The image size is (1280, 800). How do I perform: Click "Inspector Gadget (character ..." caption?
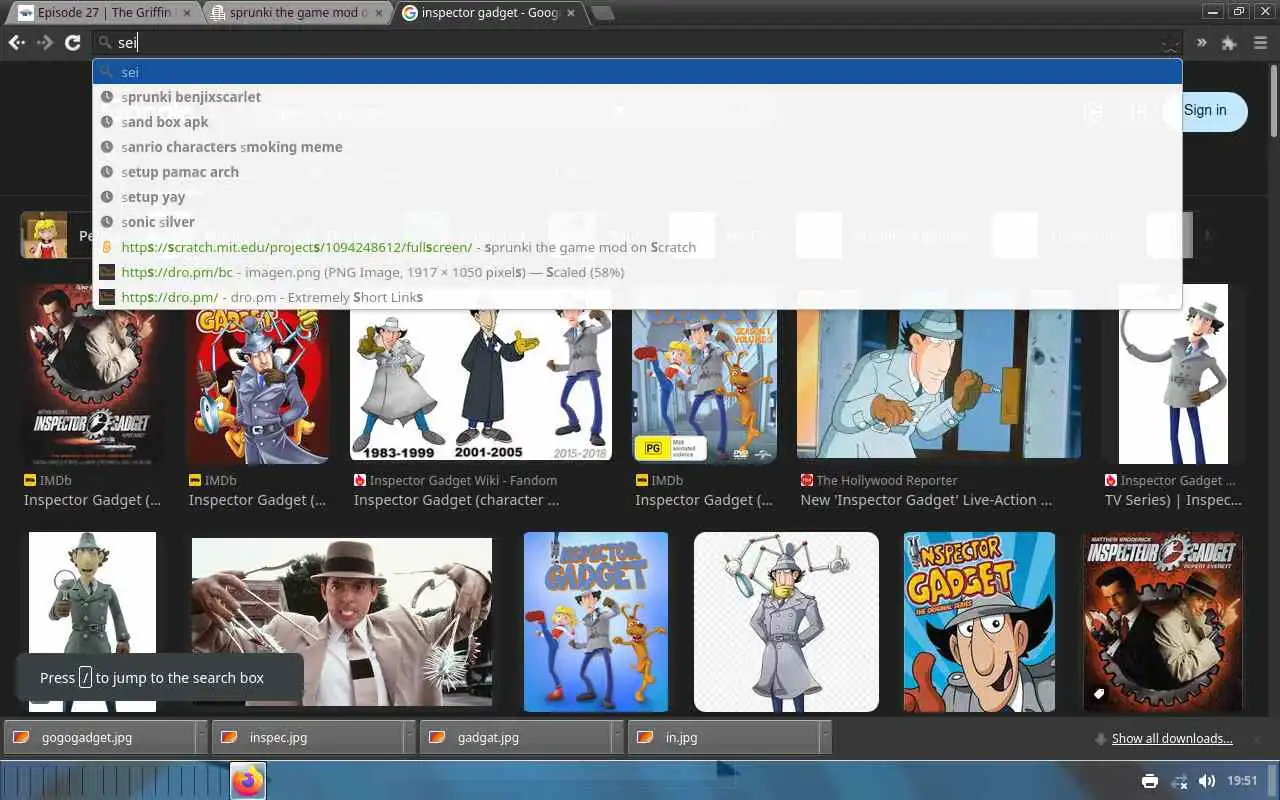[x=457, y=500]
